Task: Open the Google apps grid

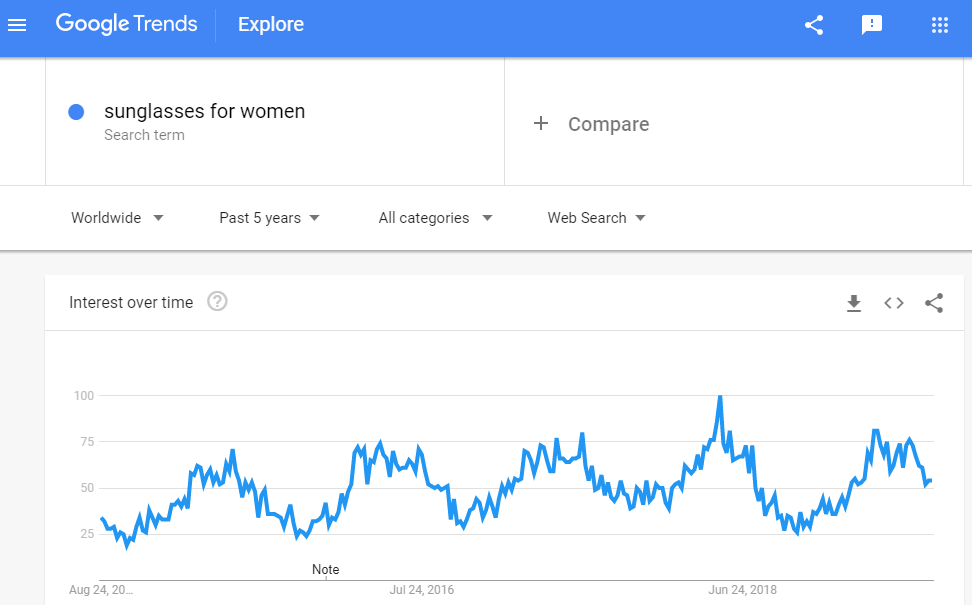Action: 940,25
